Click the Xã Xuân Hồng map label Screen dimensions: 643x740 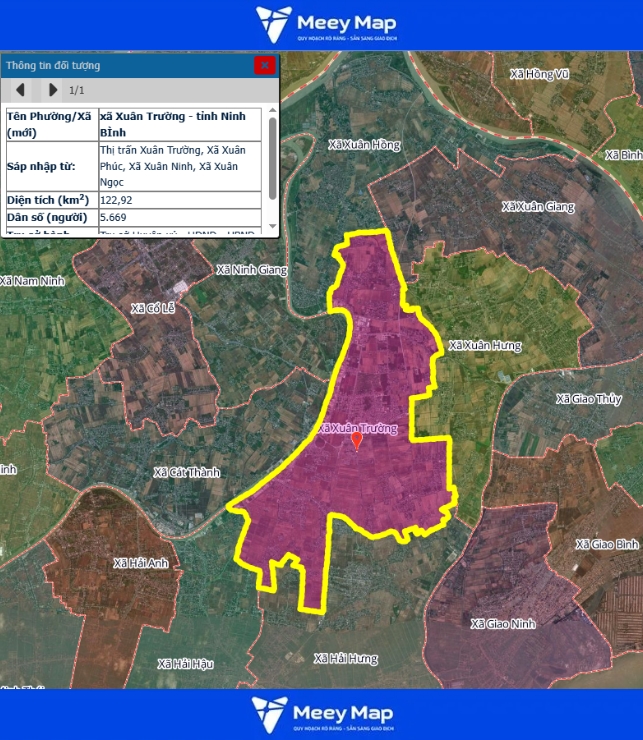(364, 145)
